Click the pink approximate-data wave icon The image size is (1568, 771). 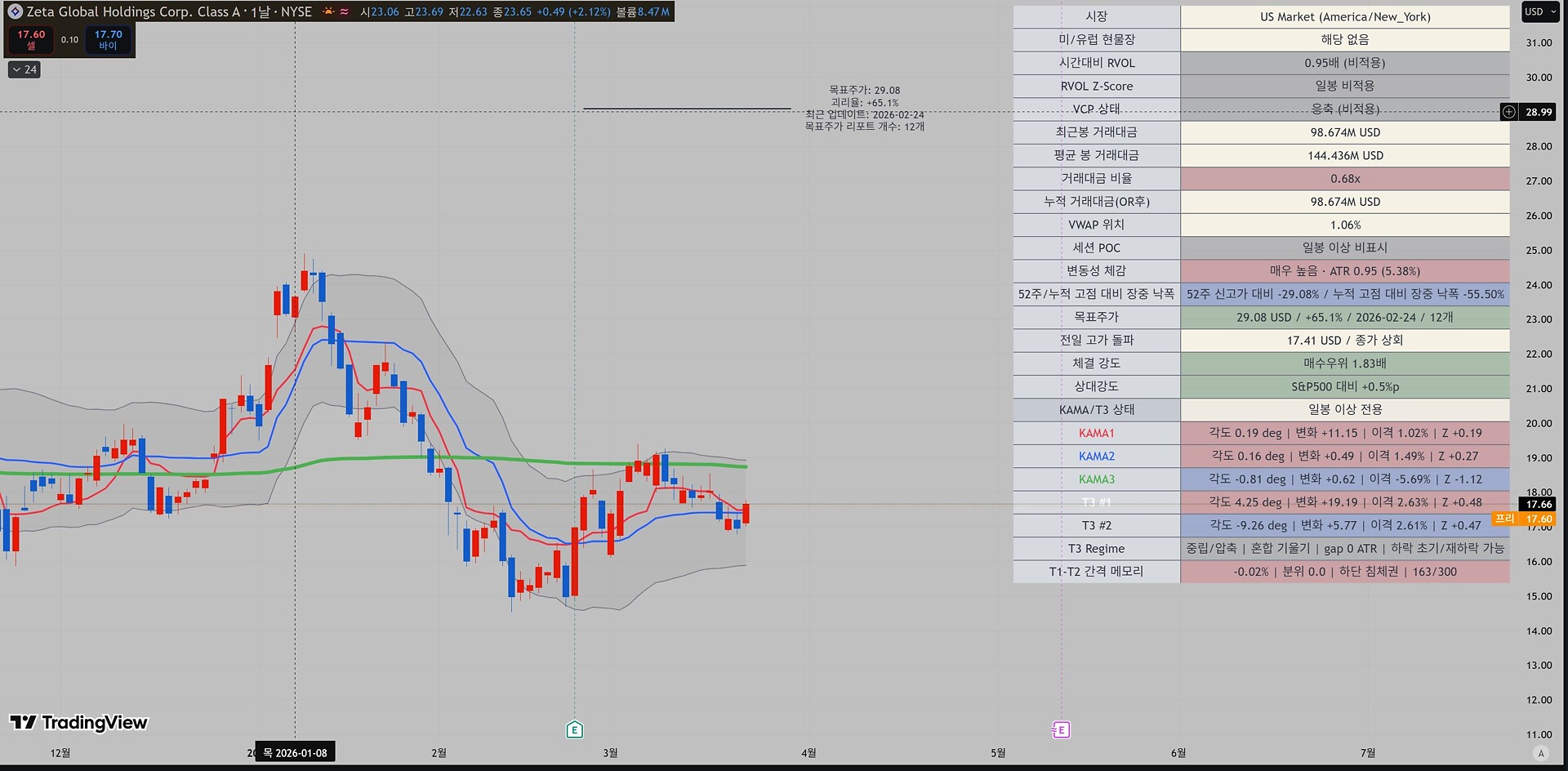click(345, 11)
